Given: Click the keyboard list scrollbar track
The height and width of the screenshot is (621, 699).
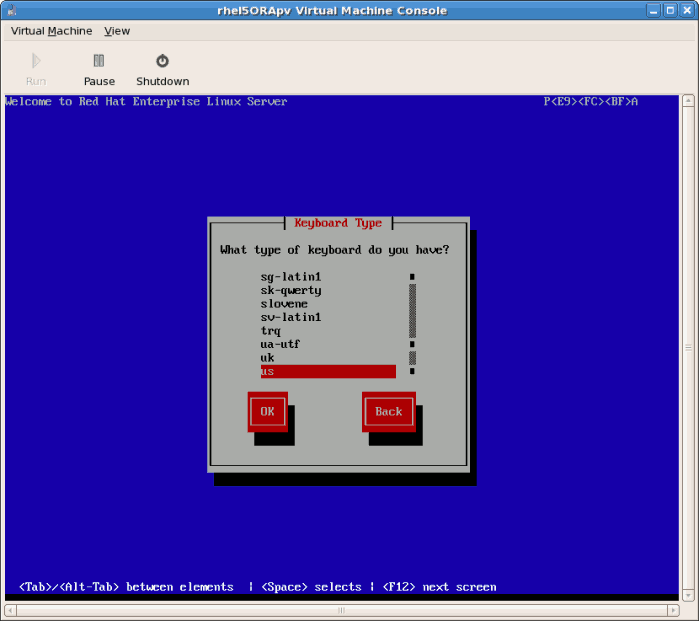Looking at the screenshot, I should tap(412, 310).
